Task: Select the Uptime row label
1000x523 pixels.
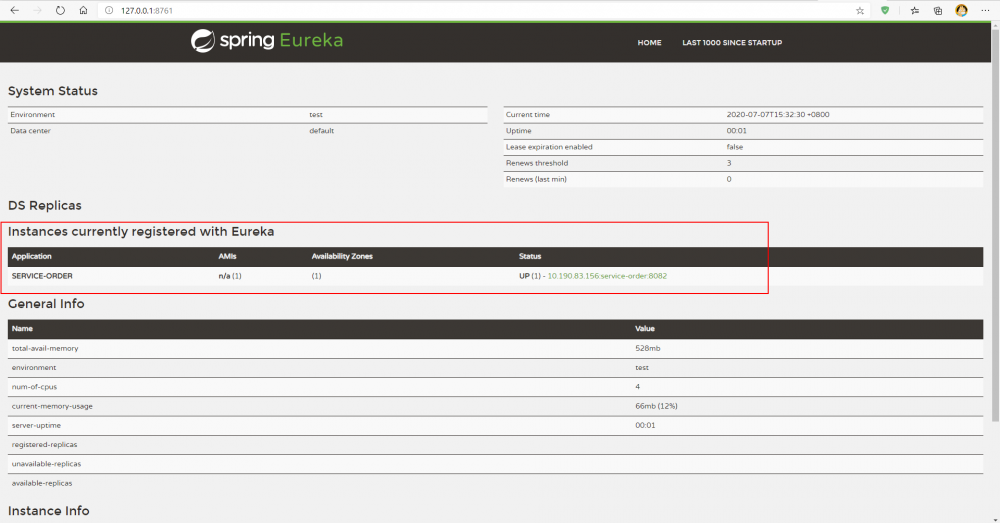Action: pos(518,131)
